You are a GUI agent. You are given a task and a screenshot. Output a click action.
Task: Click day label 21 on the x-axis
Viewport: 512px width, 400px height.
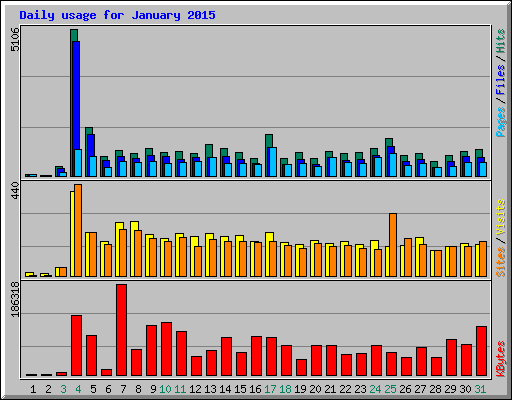[x=330, y=389]
